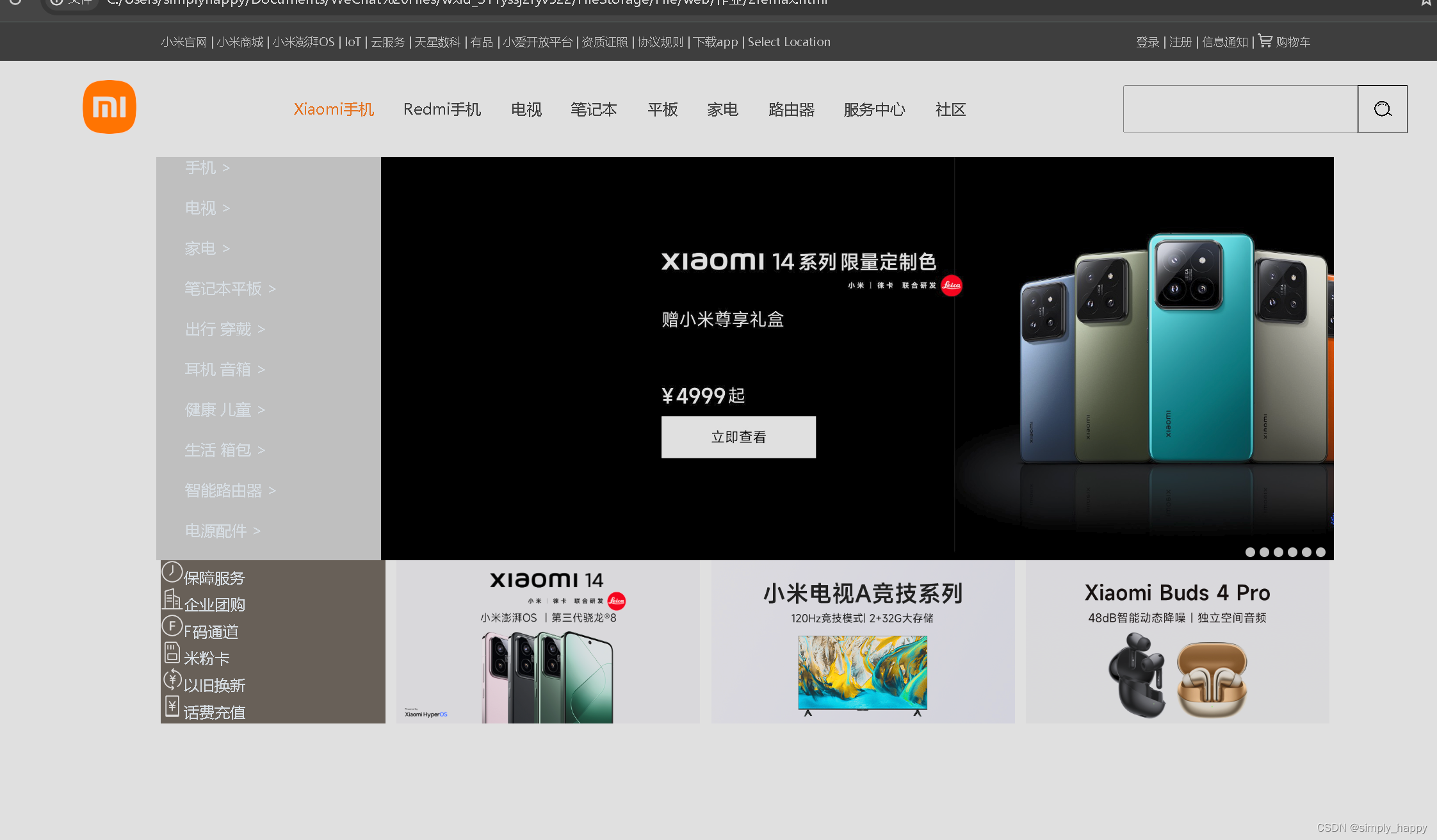Switch to the Redmi手机 nav tab
Viewport: 1437px width, 840px height.
(x=442, y=109)
